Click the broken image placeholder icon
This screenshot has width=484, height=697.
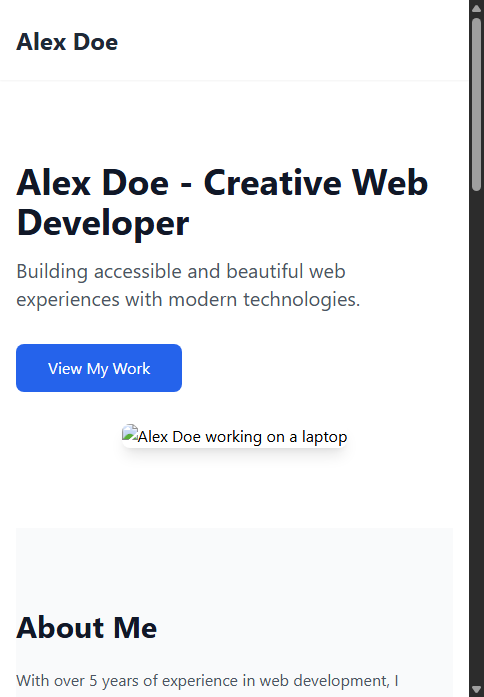[x=130, y=434]
